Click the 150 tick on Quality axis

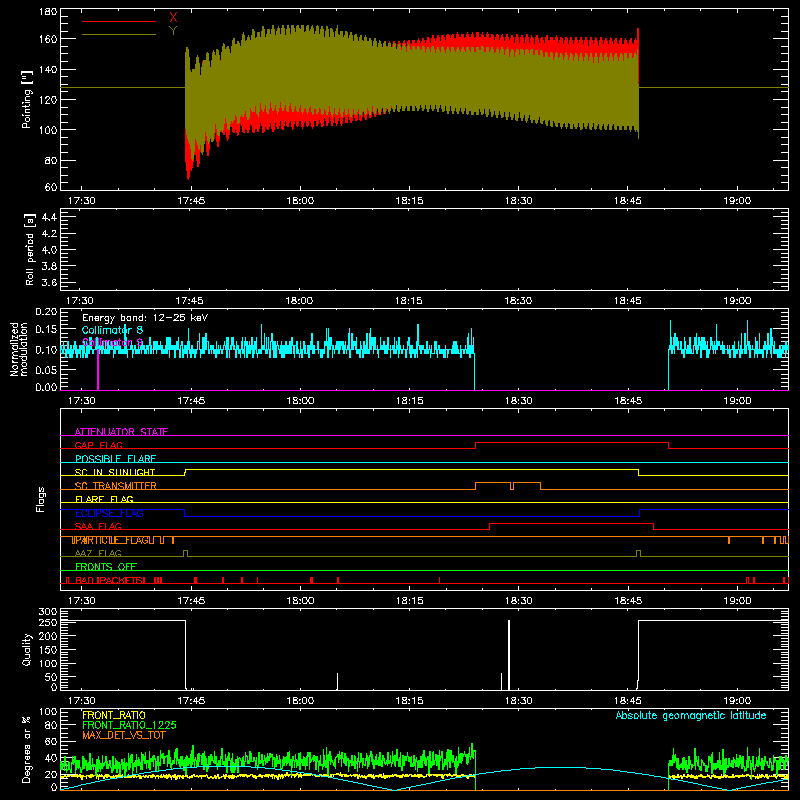coord(48,649)
